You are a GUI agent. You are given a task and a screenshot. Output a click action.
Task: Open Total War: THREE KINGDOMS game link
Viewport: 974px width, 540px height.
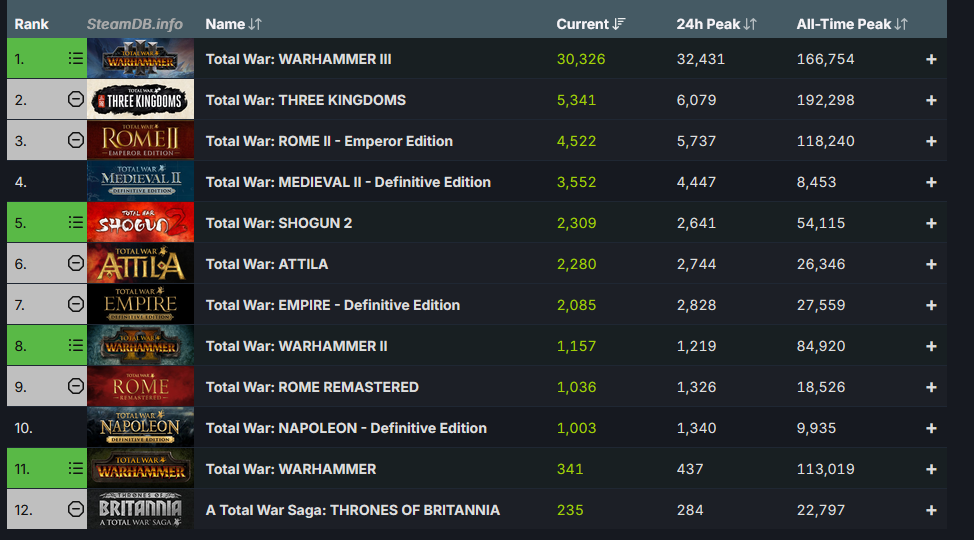click(306, 100)
